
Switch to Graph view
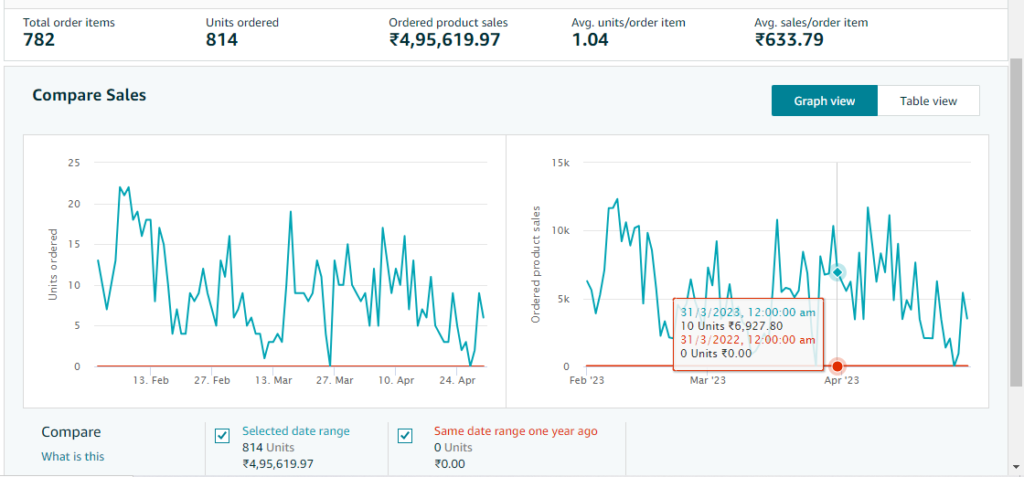pos(824,101)
